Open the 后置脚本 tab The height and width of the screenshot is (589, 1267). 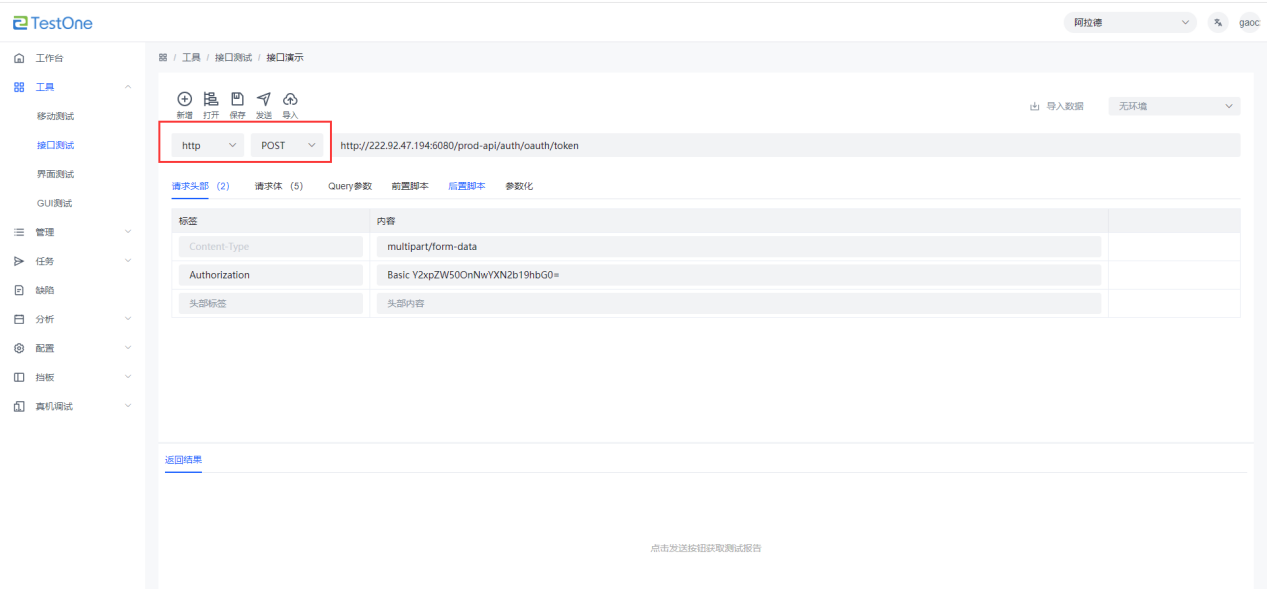click(x=466, y=186)
